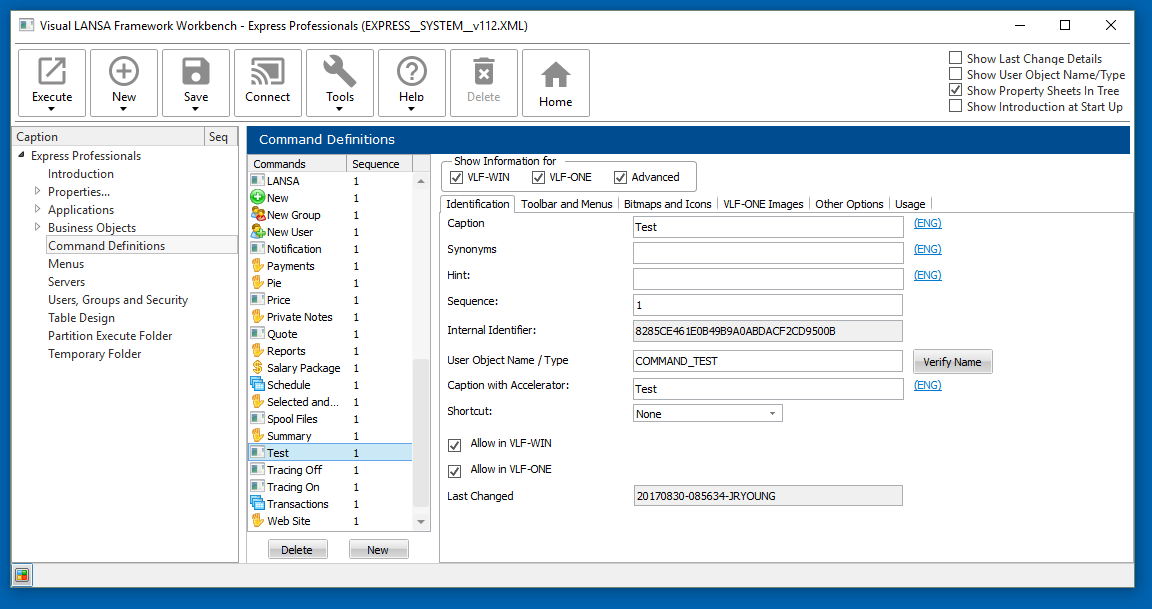Image resolution: width=1152 pixels, height=609 pixels.
Task: Click the commands list scrollbar down arrow
Action: click(421, 522)
